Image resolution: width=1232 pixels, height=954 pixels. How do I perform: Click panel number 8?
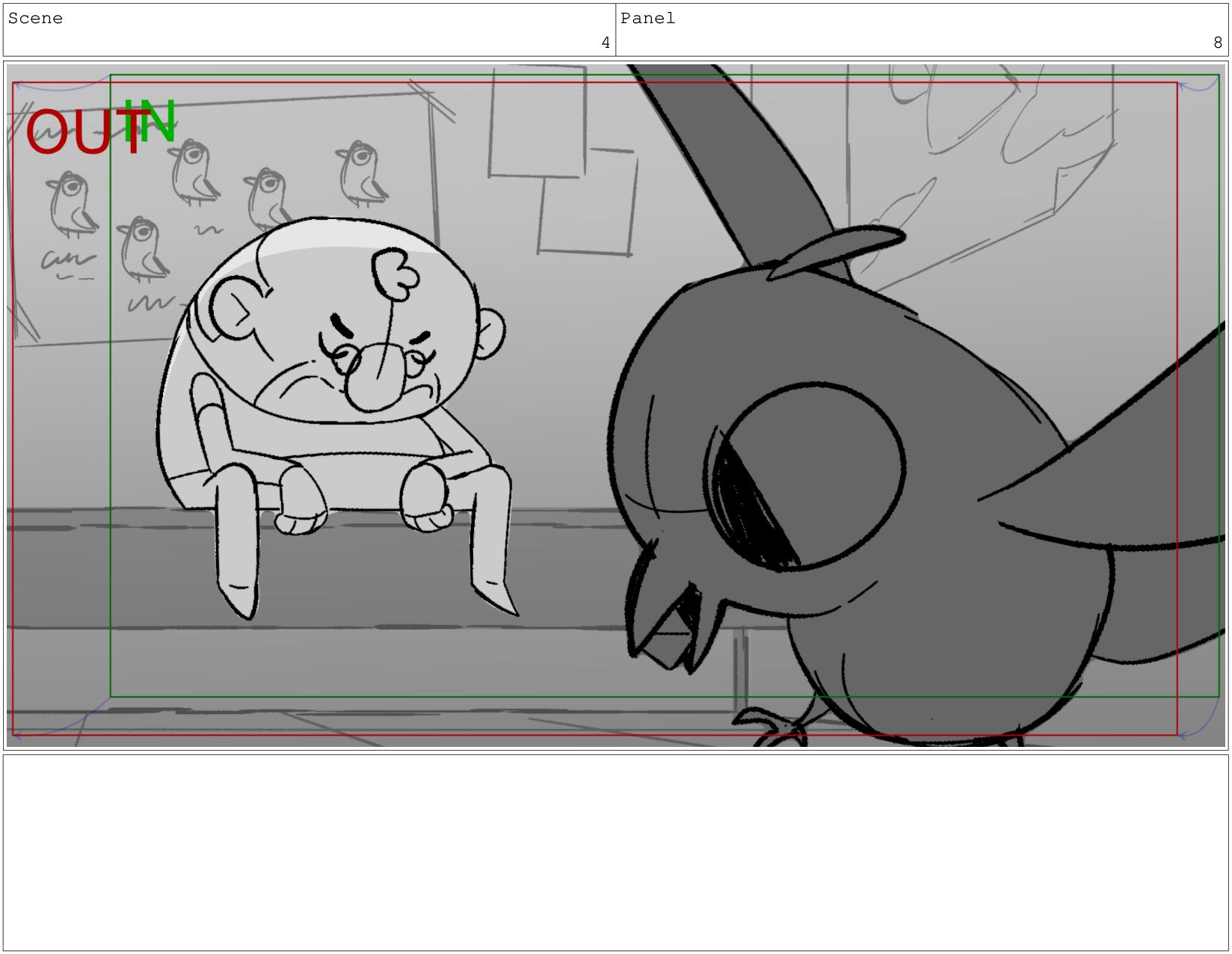(1218, 43)
